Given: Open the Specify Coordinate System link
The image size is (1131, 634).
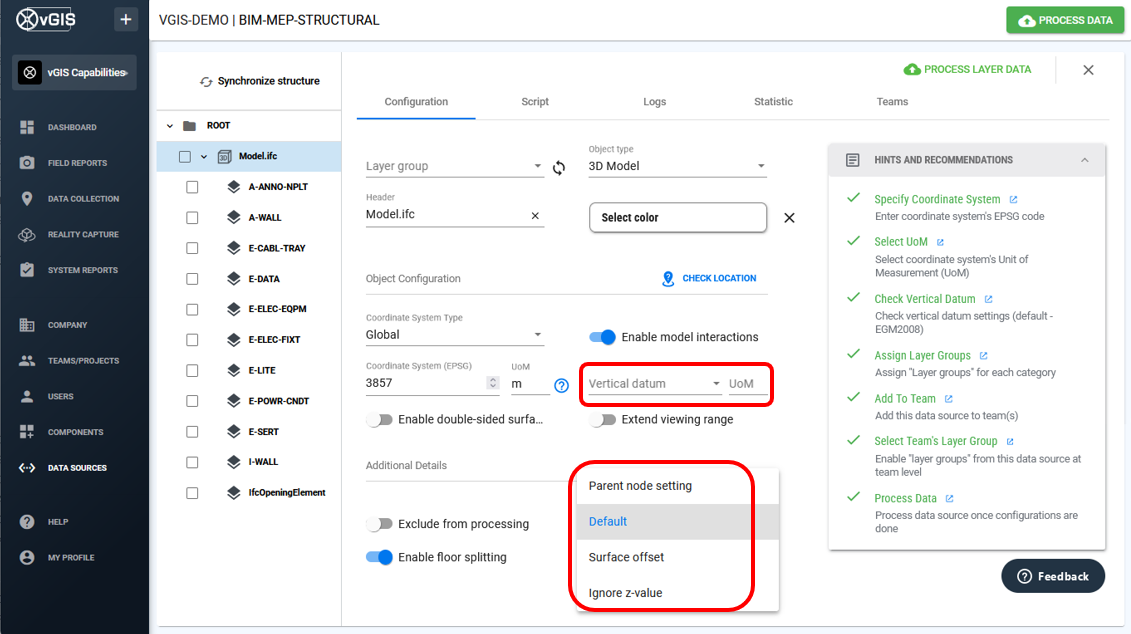Looking at the screenshot, I should tap(938, 199).
